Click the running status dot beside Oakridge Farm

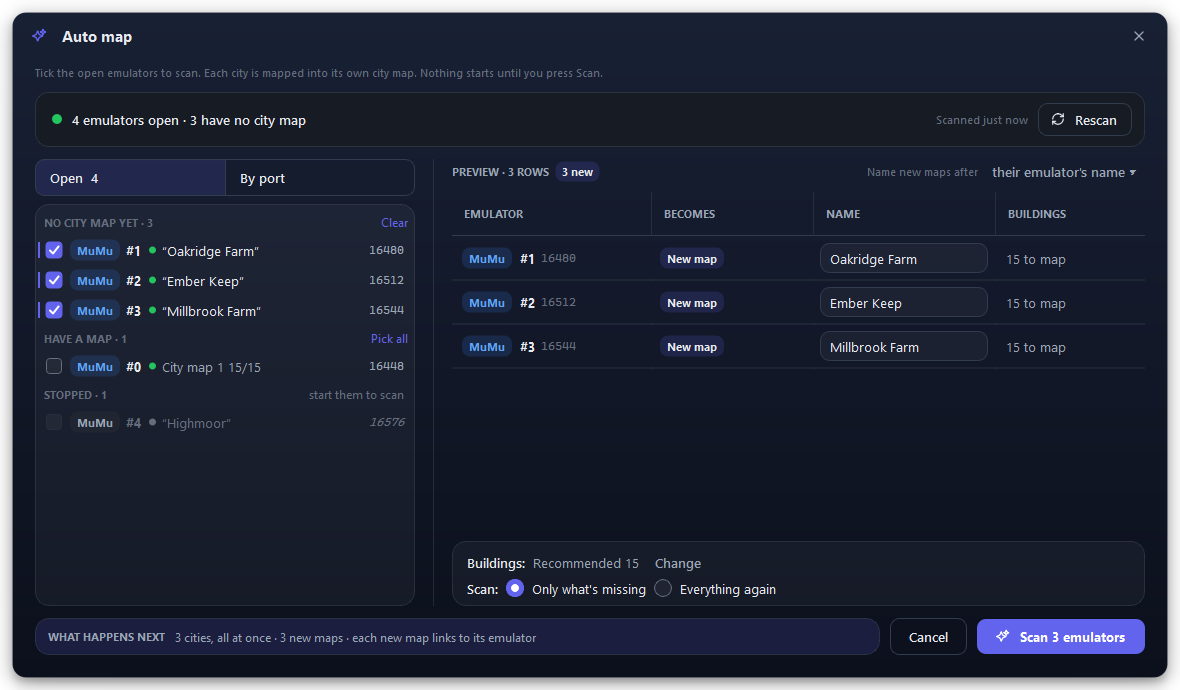click(152, 250)
